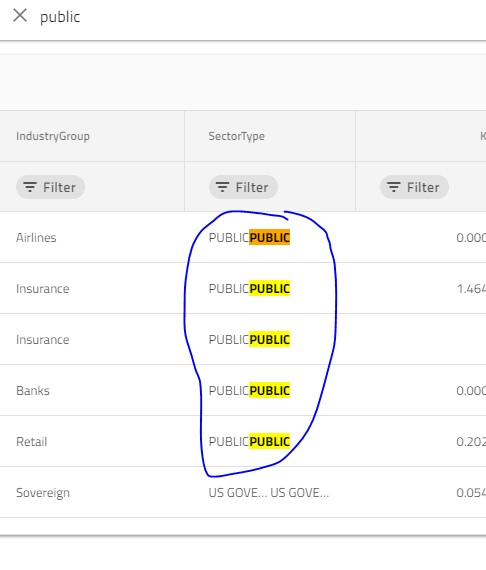Select the Banks row cell
The image size is (486, 570).
point(33,391)
